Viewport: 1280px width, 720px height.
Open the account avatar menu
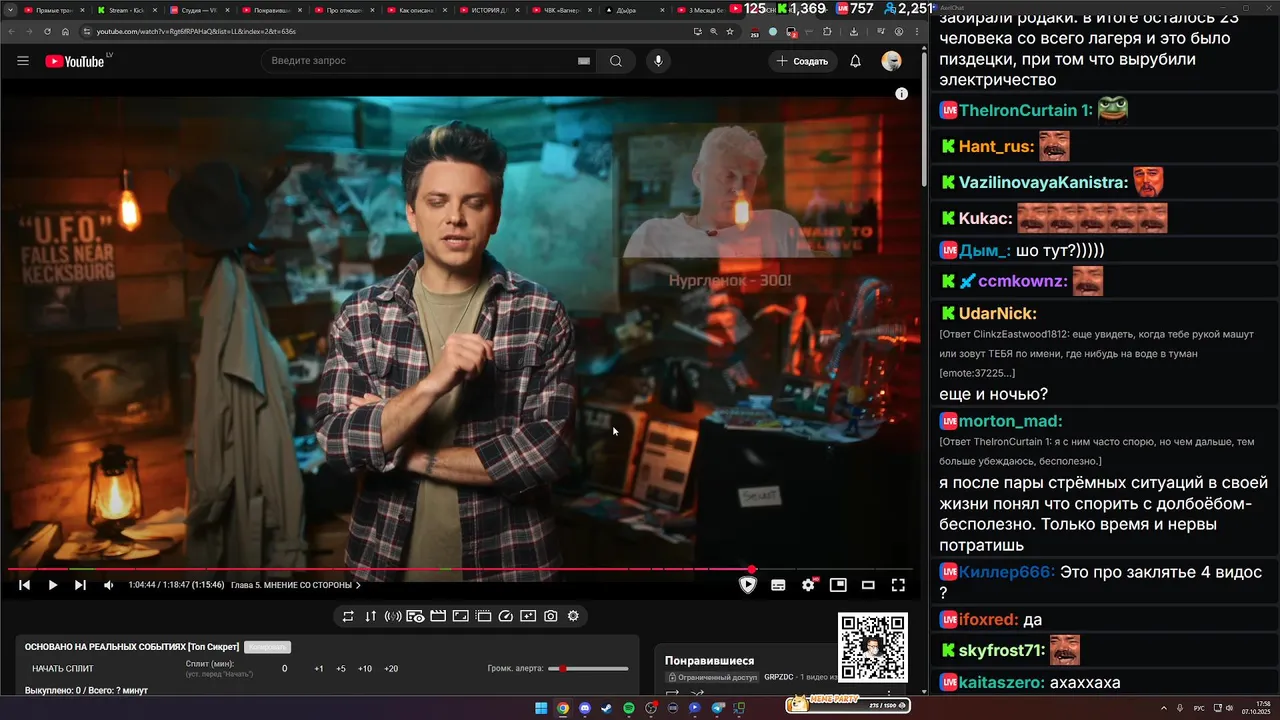(891, 61)
